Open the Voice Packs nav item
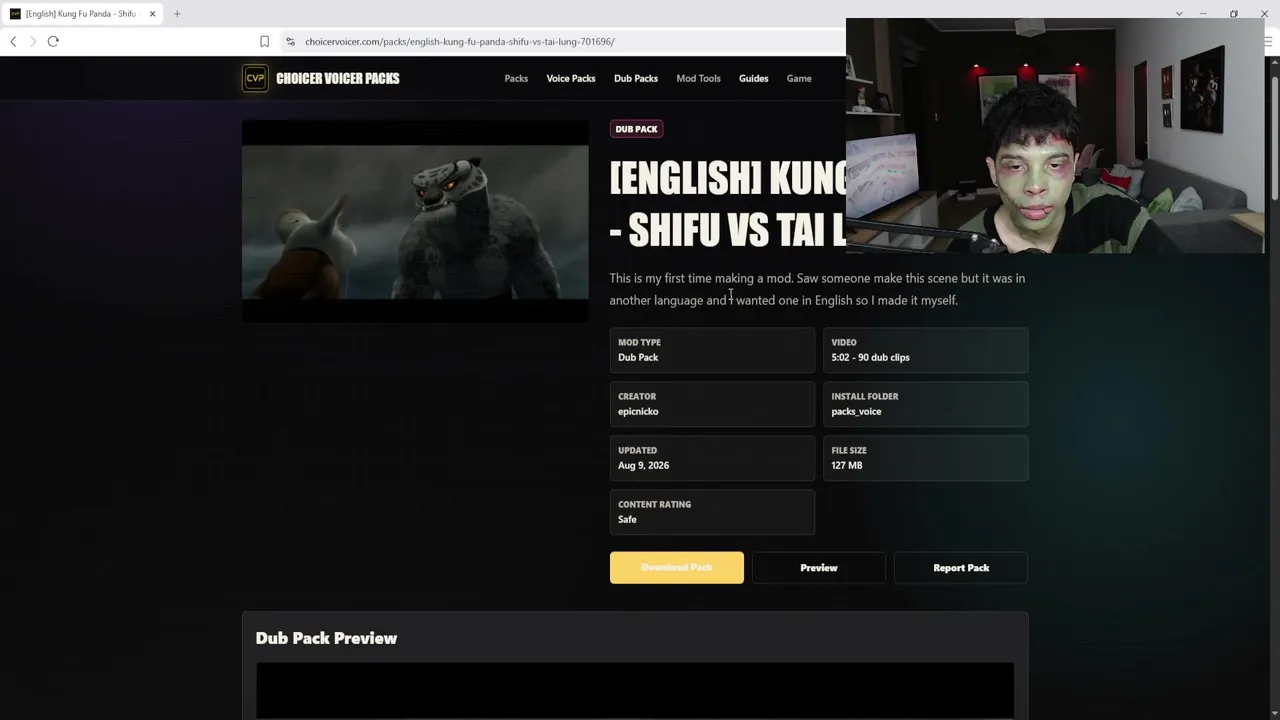 571,78
